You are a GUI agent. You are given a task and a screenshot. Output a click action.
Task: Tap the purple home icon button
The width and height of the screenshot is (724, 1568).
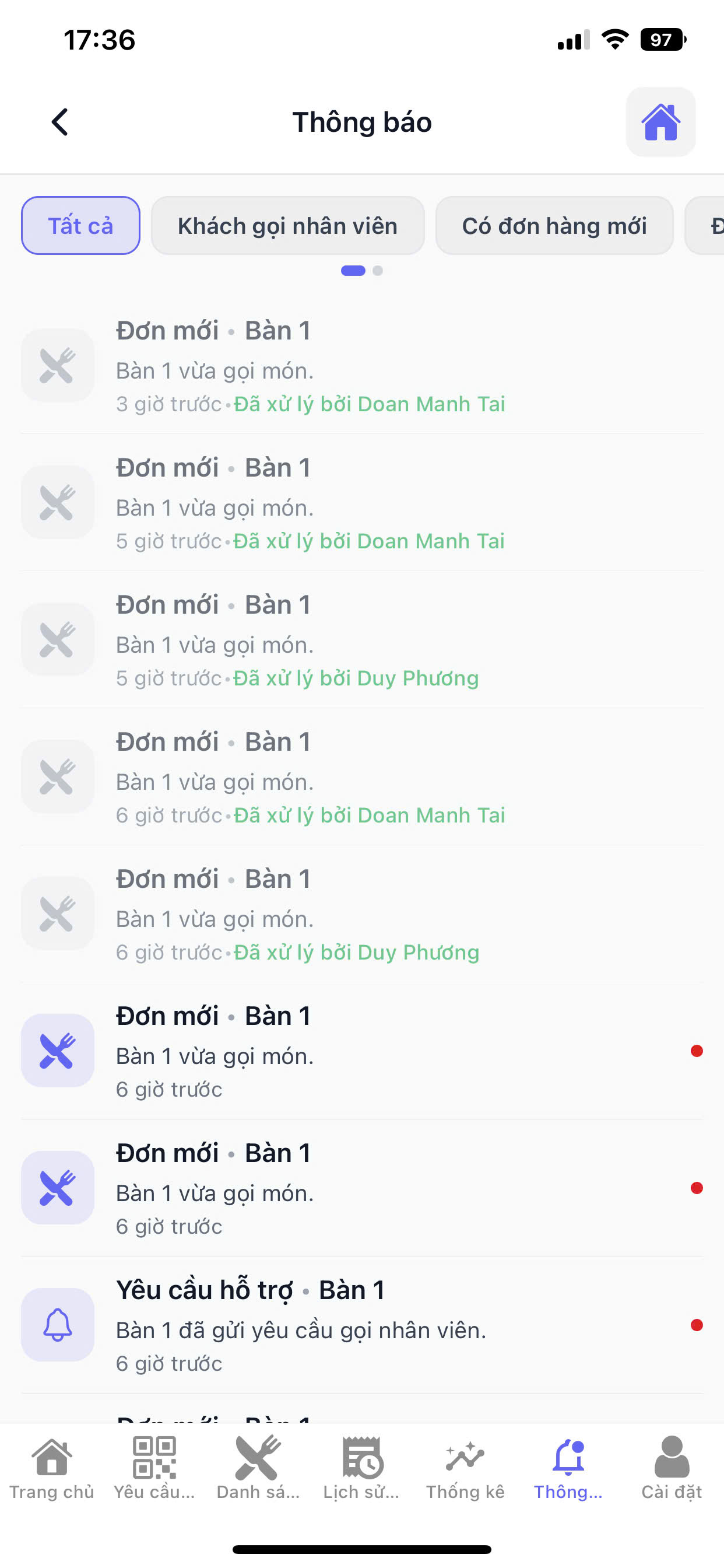point(660,122)
